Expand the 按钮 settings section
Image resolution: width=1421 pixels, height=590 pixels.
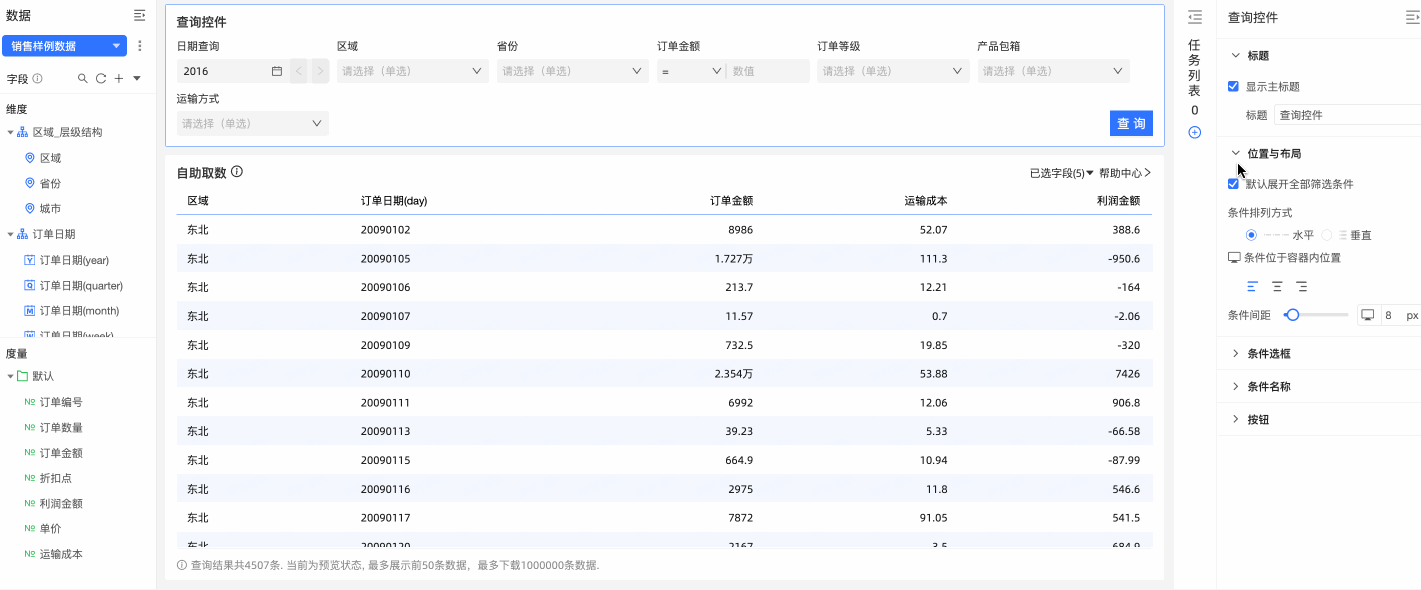point(1236,419)
